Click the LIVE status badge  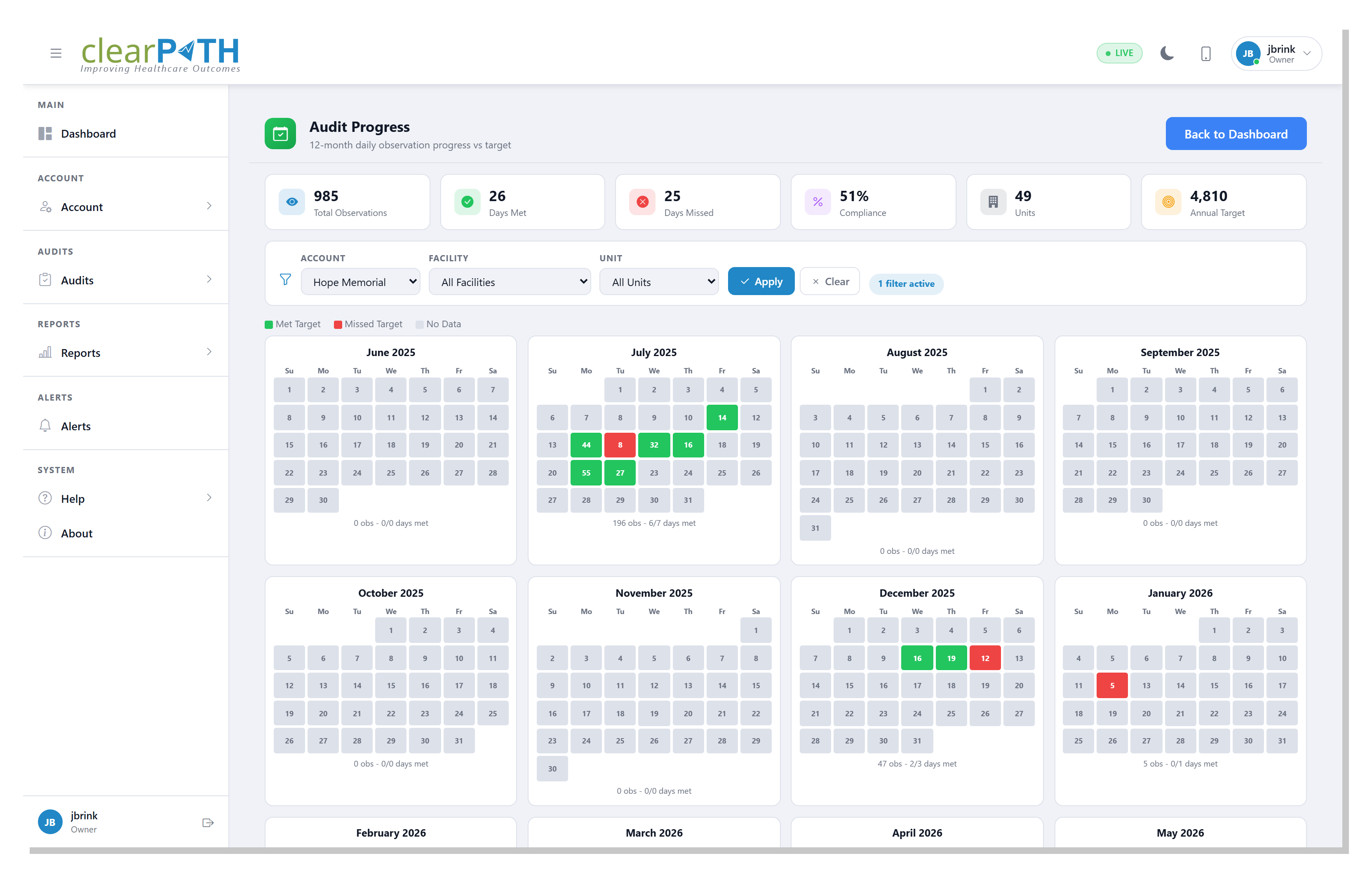point(1119,53)
